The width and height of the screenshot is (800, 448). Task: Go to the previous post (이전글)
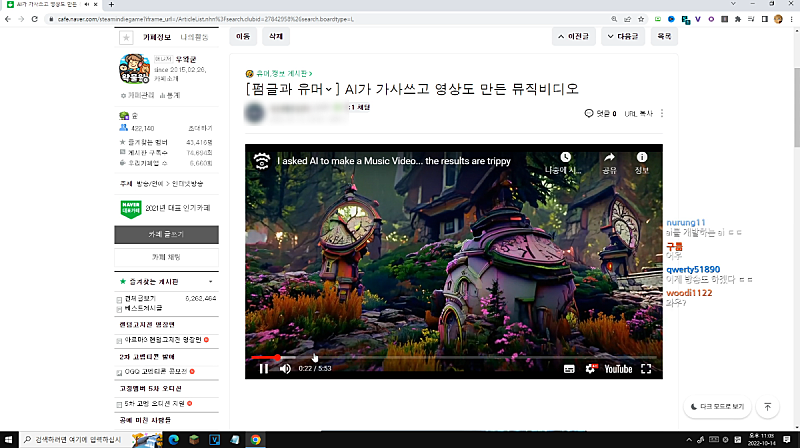[575, 36]
